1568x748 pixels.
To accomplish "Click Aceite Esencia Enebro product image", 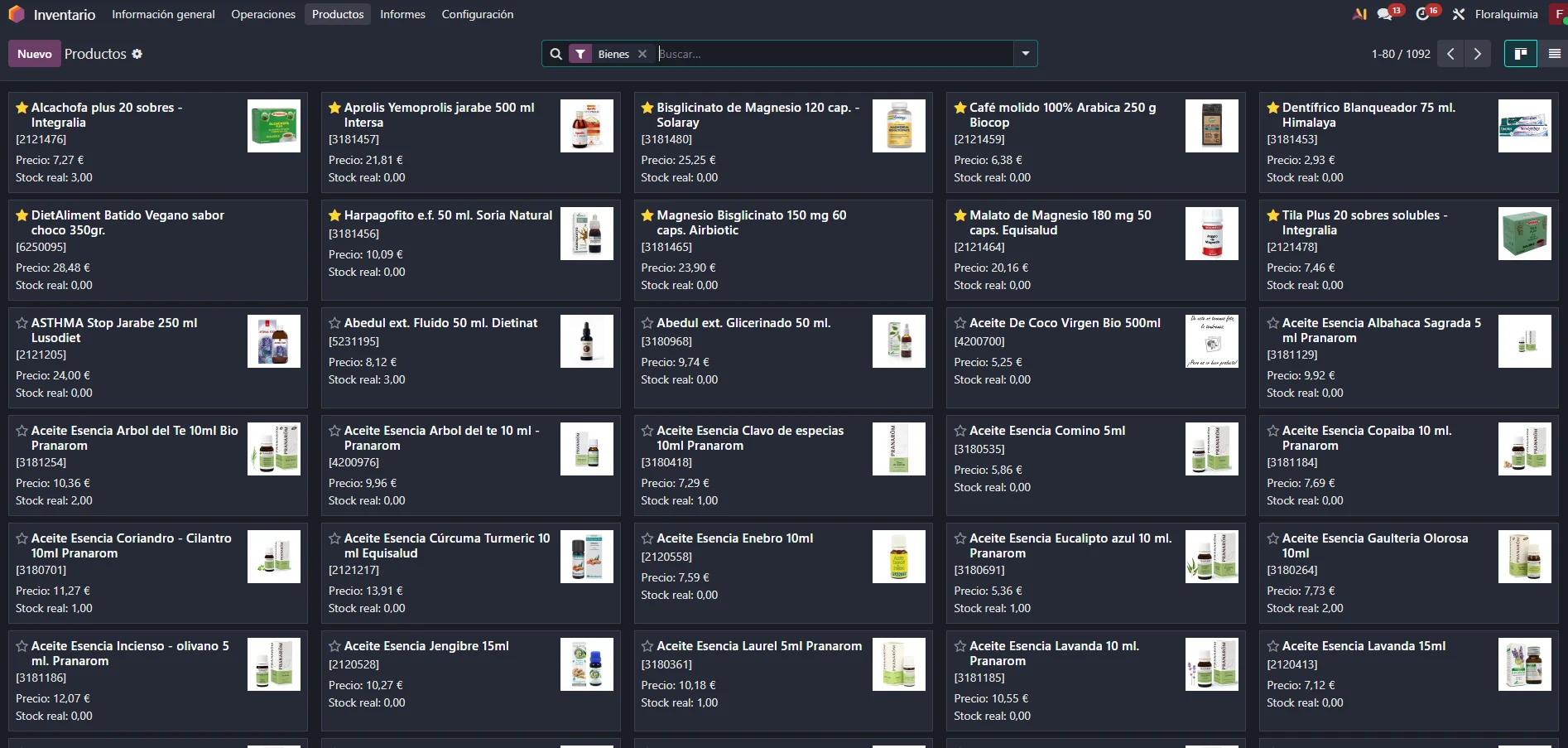I will [899, 557].
